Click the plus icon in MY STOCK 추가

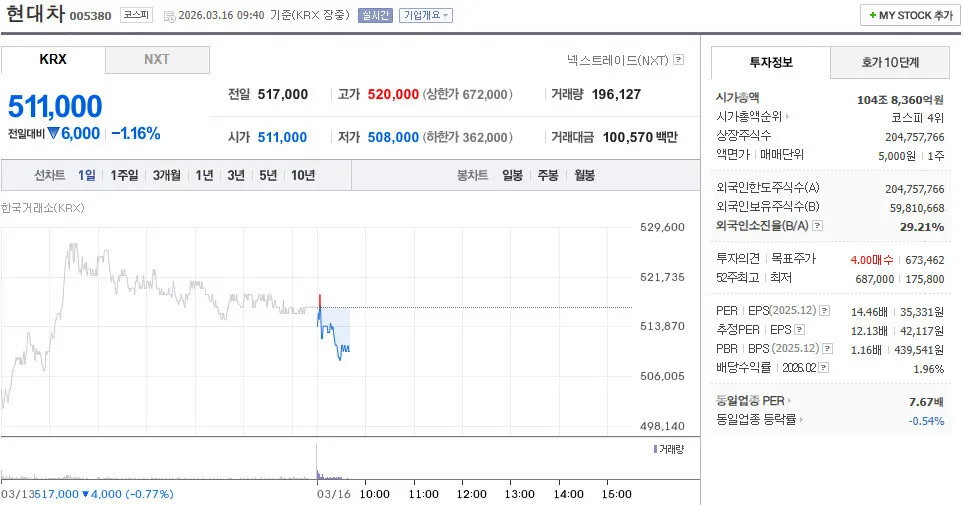873,15
